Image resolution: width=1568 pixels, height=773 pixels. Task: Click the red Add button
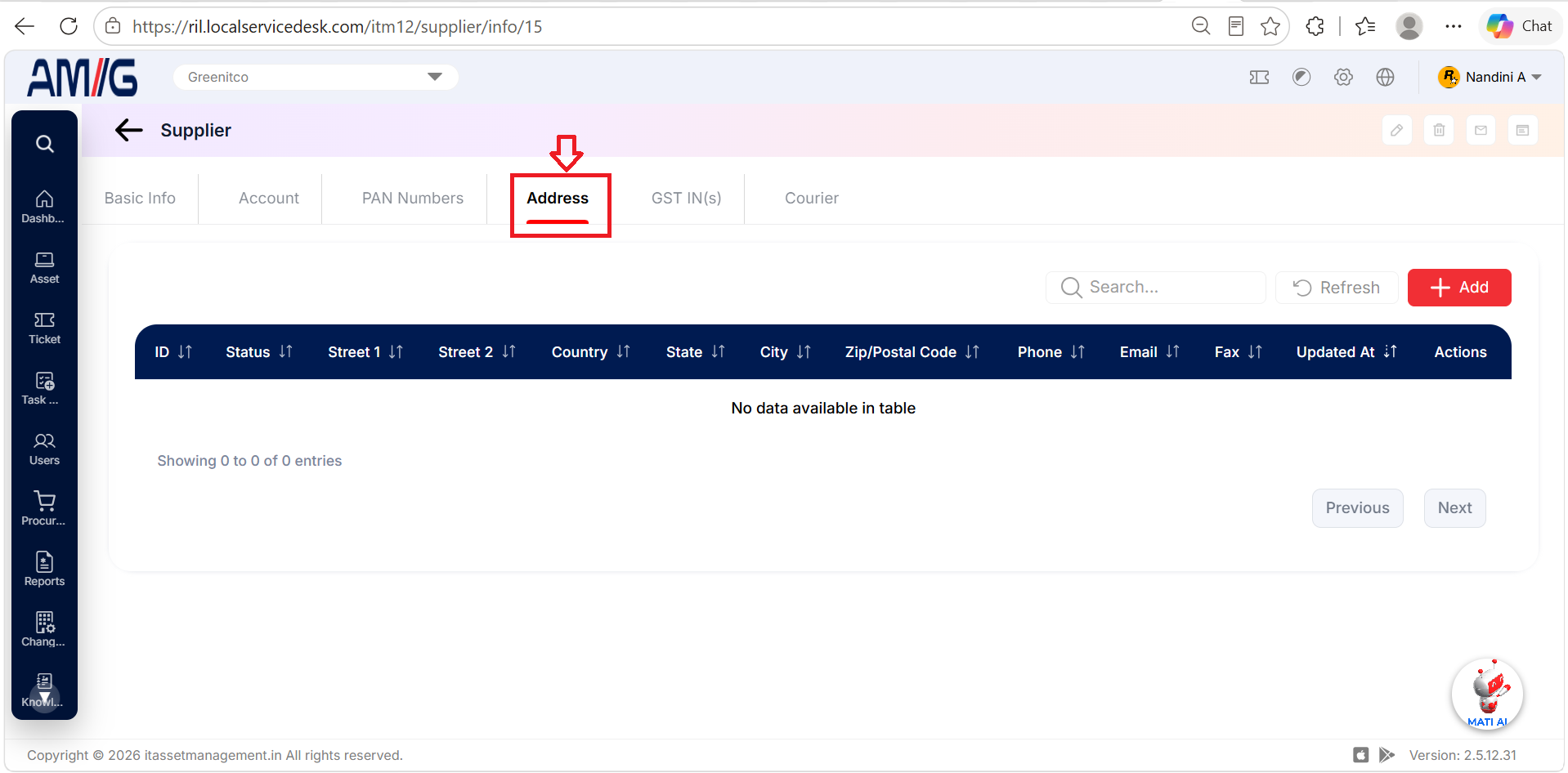pos(1459,288)
